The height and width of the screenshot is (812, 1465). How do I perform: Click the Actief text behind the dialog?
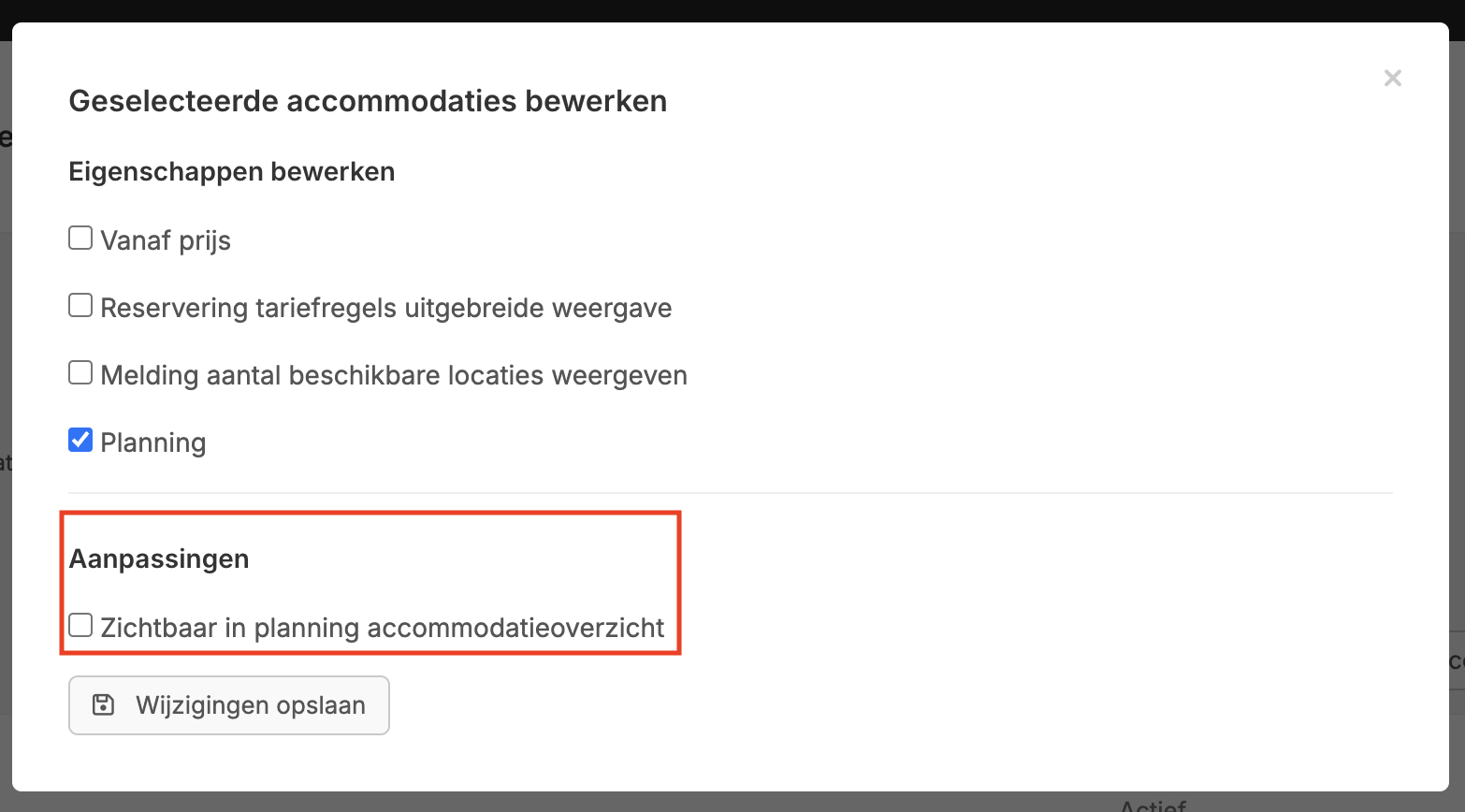click(1153, 805)
